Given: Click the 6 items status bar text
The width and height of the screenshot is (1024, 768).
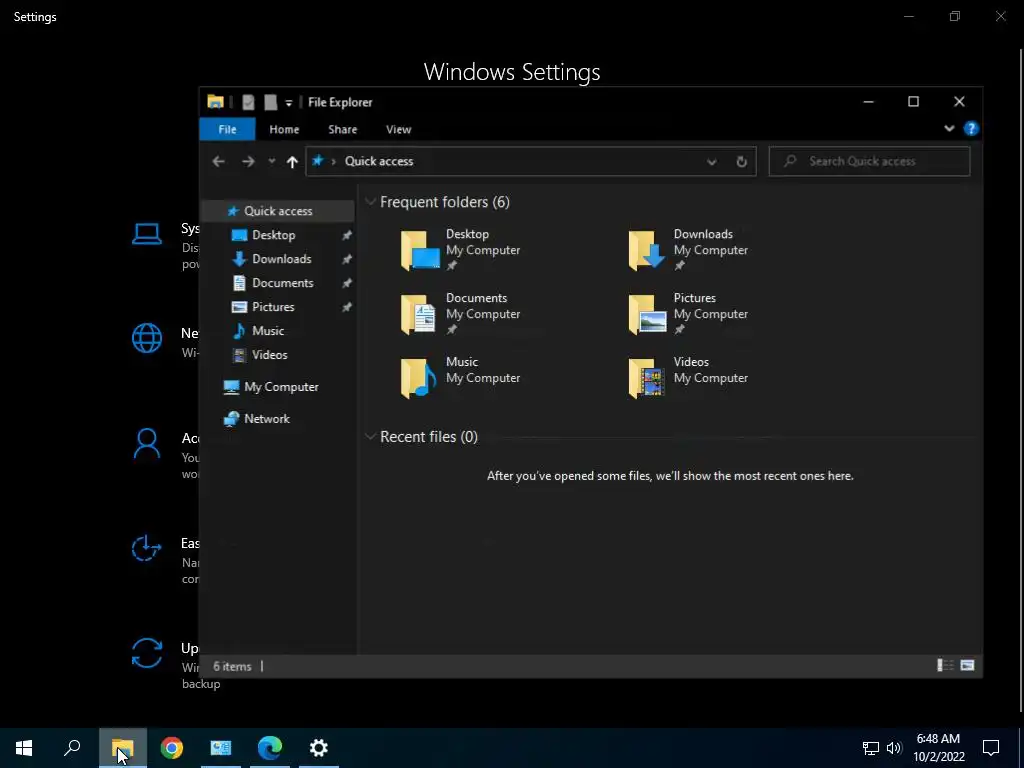Looking at the screenshot, I should pos(232,666).
